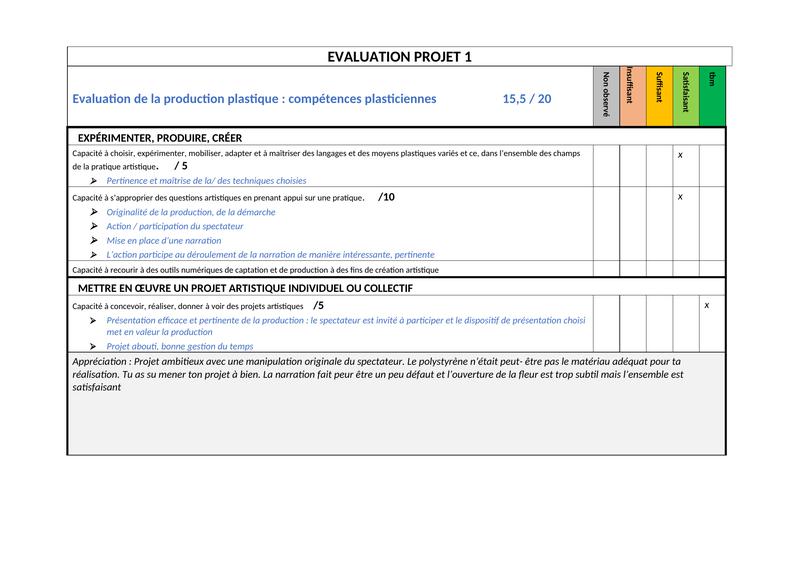800x566 pixels.
Task: Click the arrow bullet before "Mise en place d'une narration"
Action: point(94,240)
